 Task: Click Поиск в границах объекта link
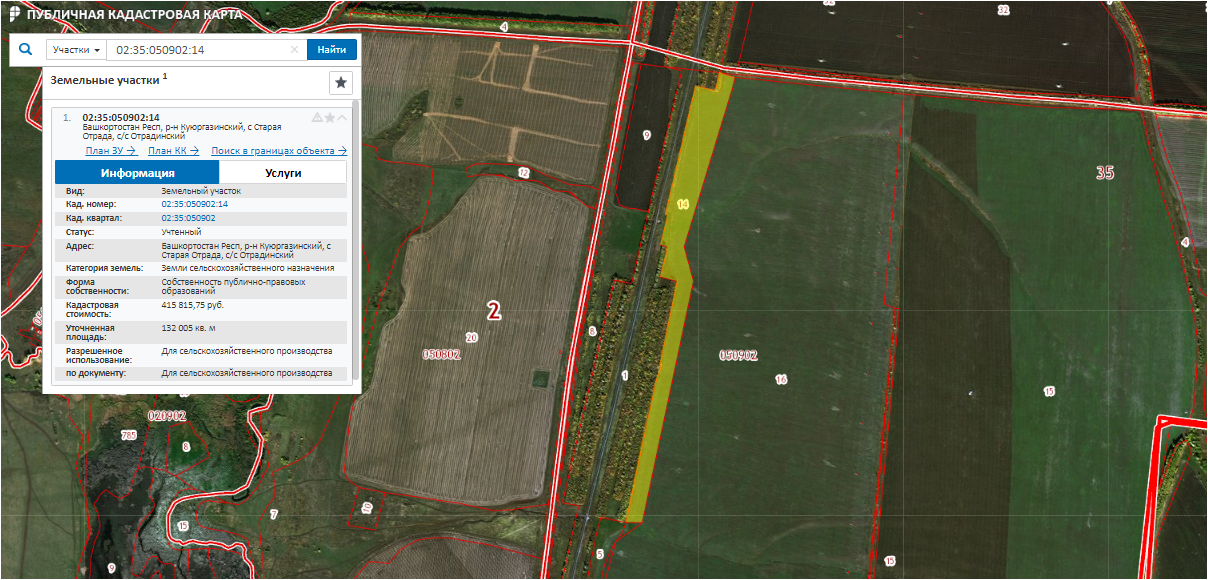coord(278,151)
